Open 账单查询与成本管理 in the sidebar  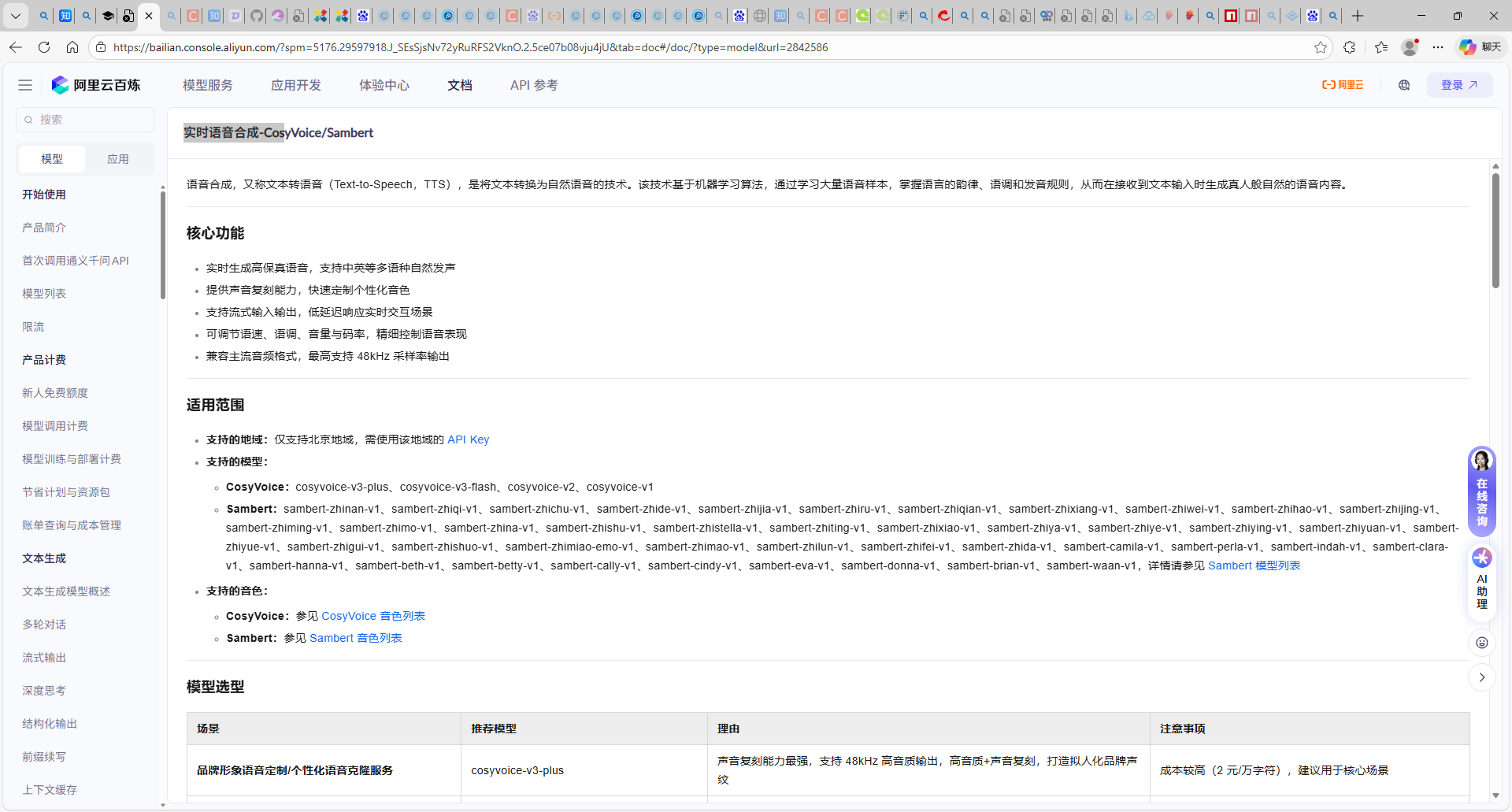tap(72, 525)
